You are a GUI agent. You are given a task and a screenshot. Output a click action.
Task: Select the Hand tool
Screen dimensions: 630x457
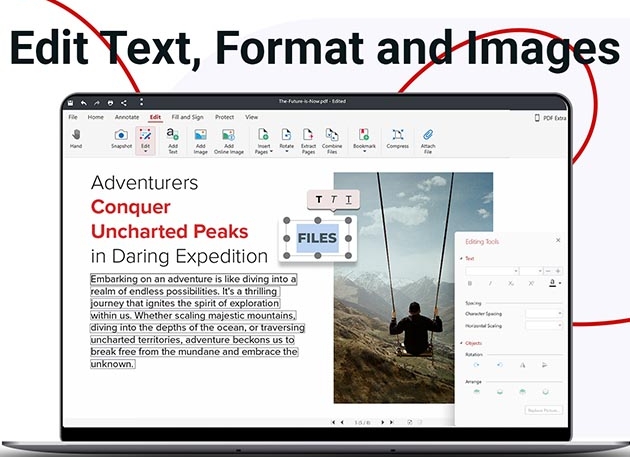pos(76,136)
